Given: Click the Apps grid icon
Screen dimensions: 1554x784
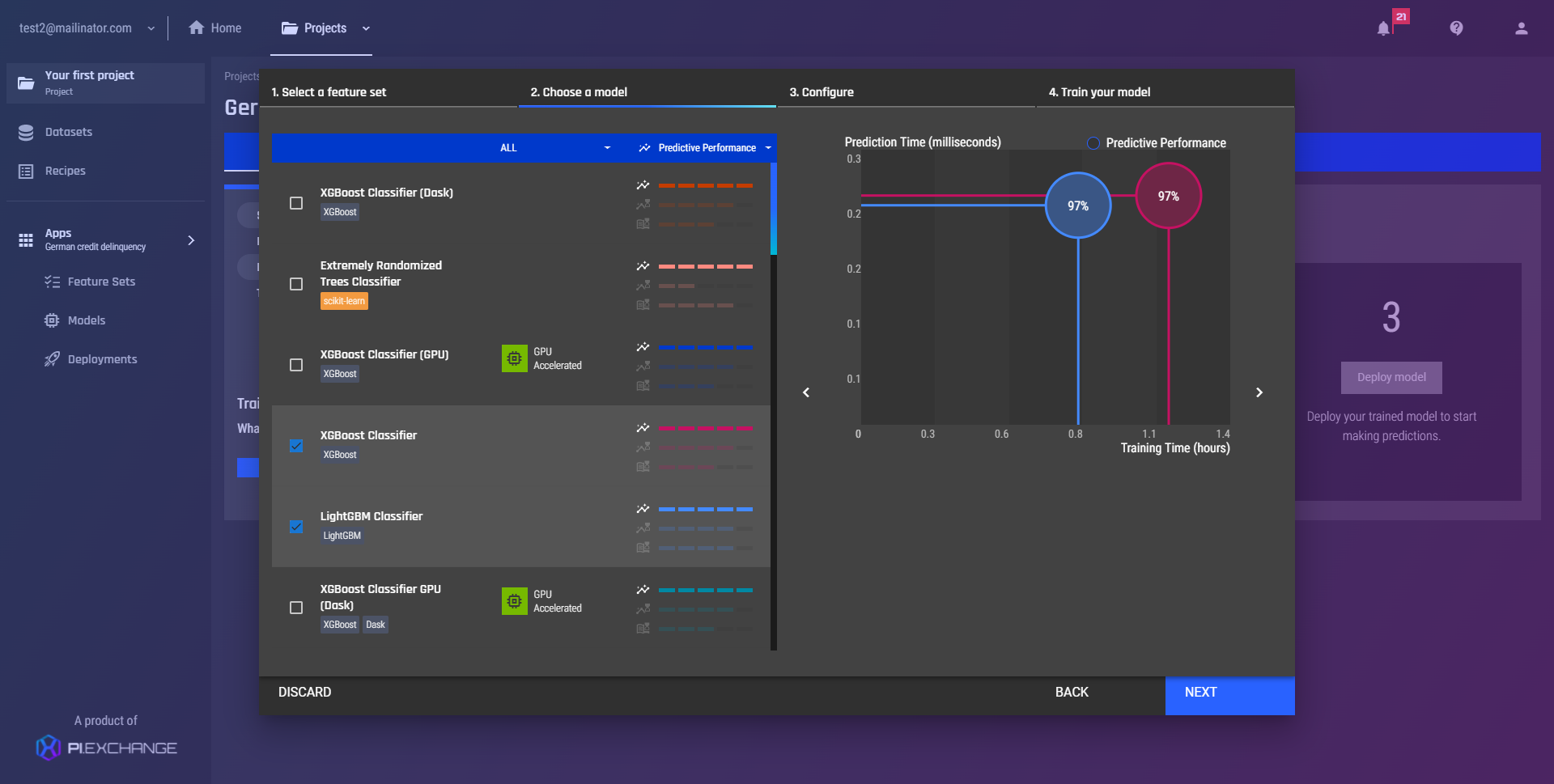Looking at the screenshot, I should [26, 239].
